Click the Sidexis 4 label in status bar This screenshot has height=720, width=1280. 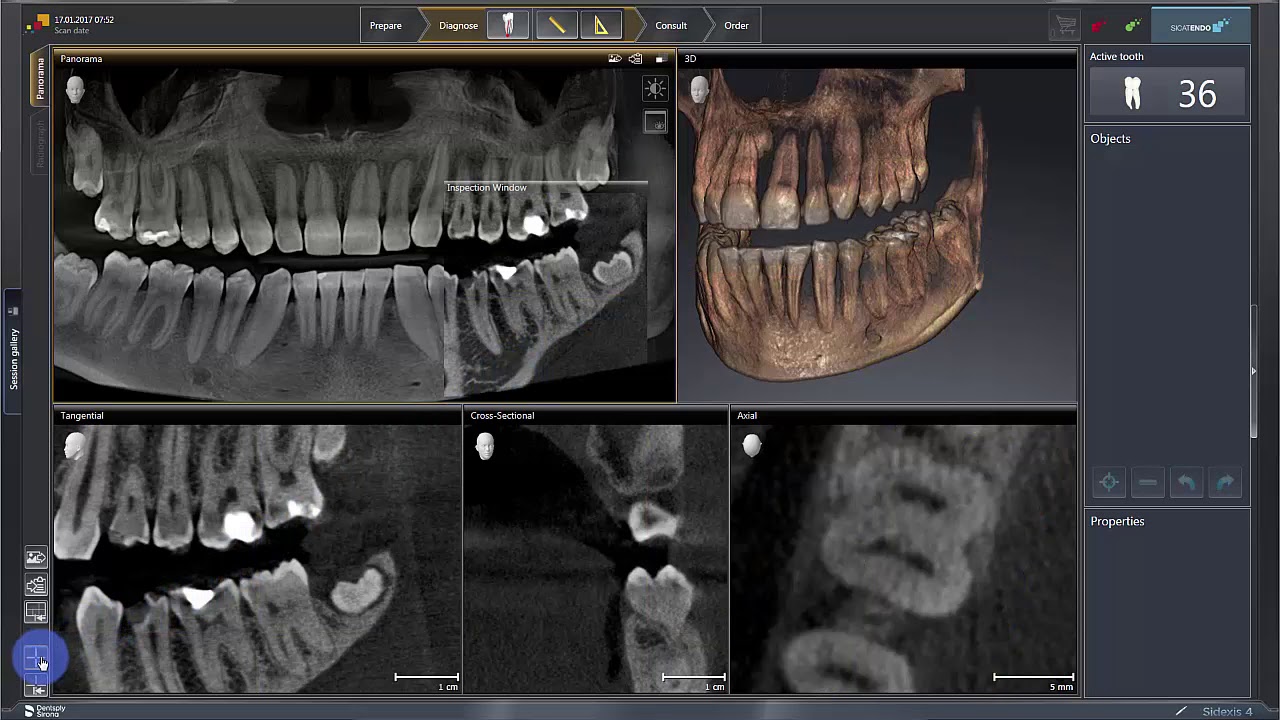pyautogui.click(x=1227, y=712)
